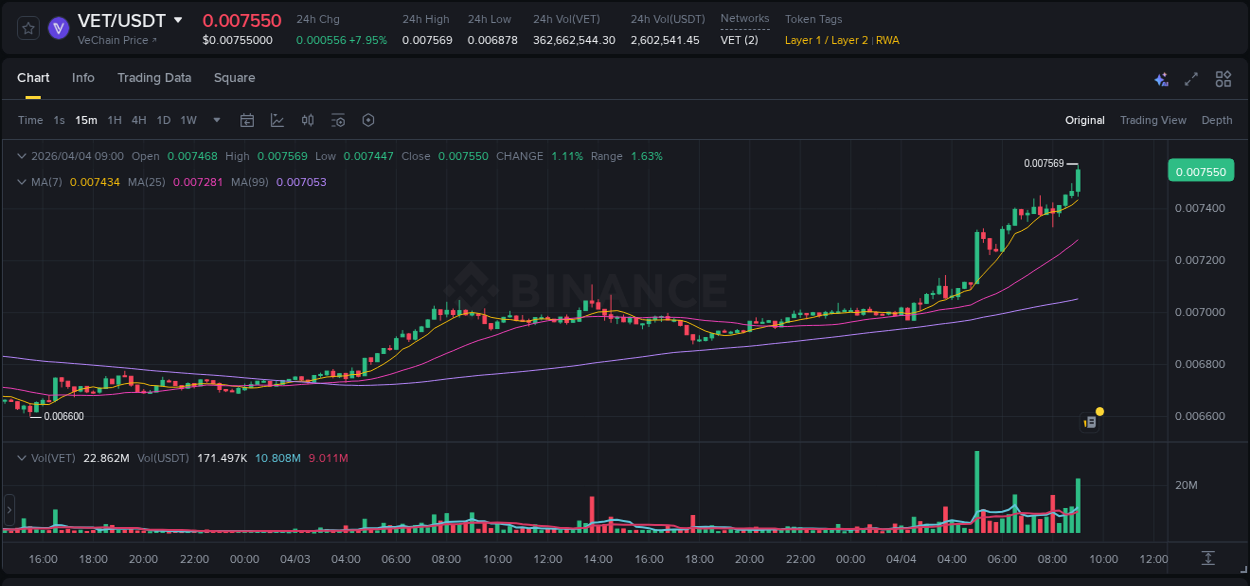
Task: Open the VET/USDT pair selector
Action: point(131,20)
